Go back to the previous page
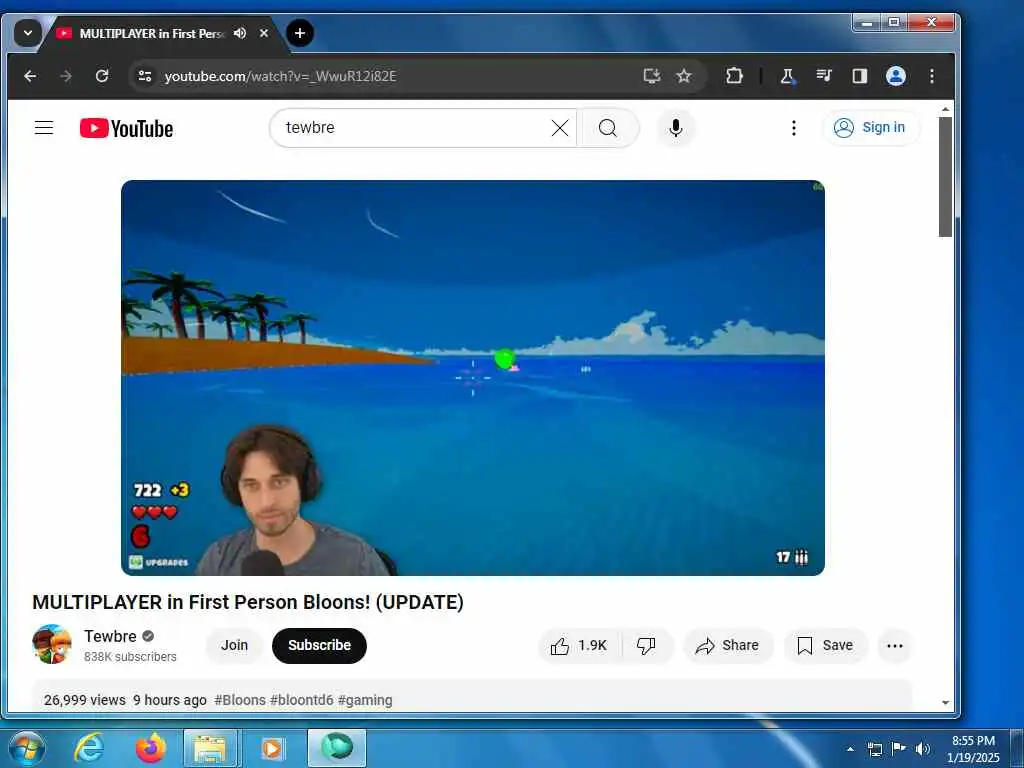Image resolution: width=1024 pixels, height=768 pixels. (x=30, y=76)
